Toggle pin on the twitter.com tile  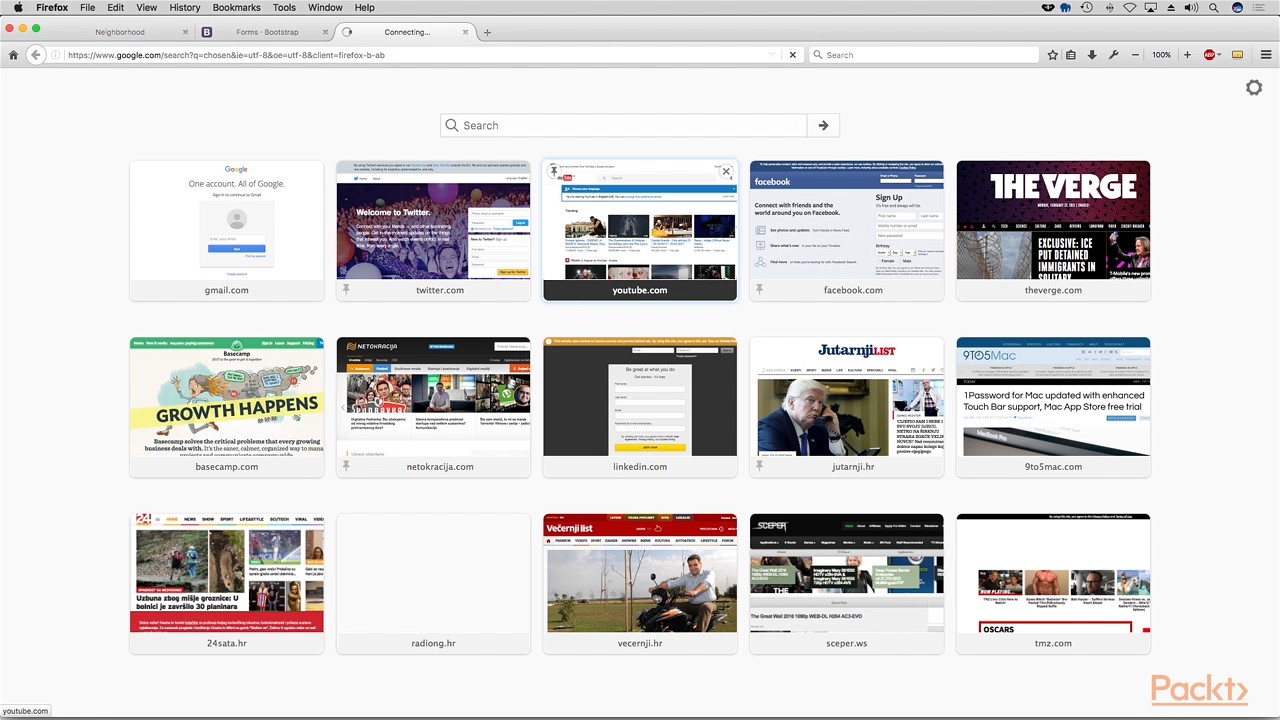346,290
